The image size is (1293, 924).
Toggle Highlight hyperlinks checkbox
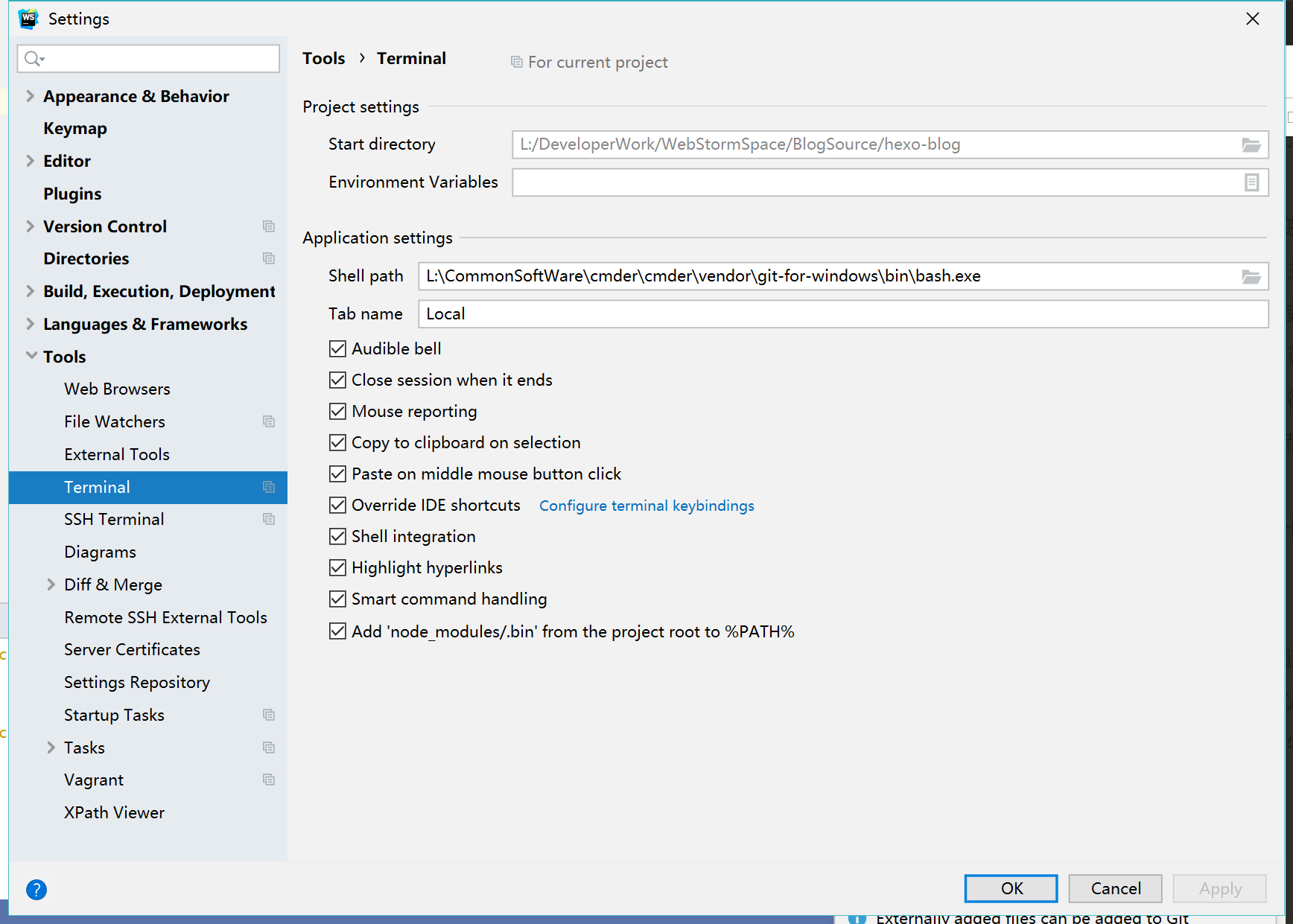(337, 567)
